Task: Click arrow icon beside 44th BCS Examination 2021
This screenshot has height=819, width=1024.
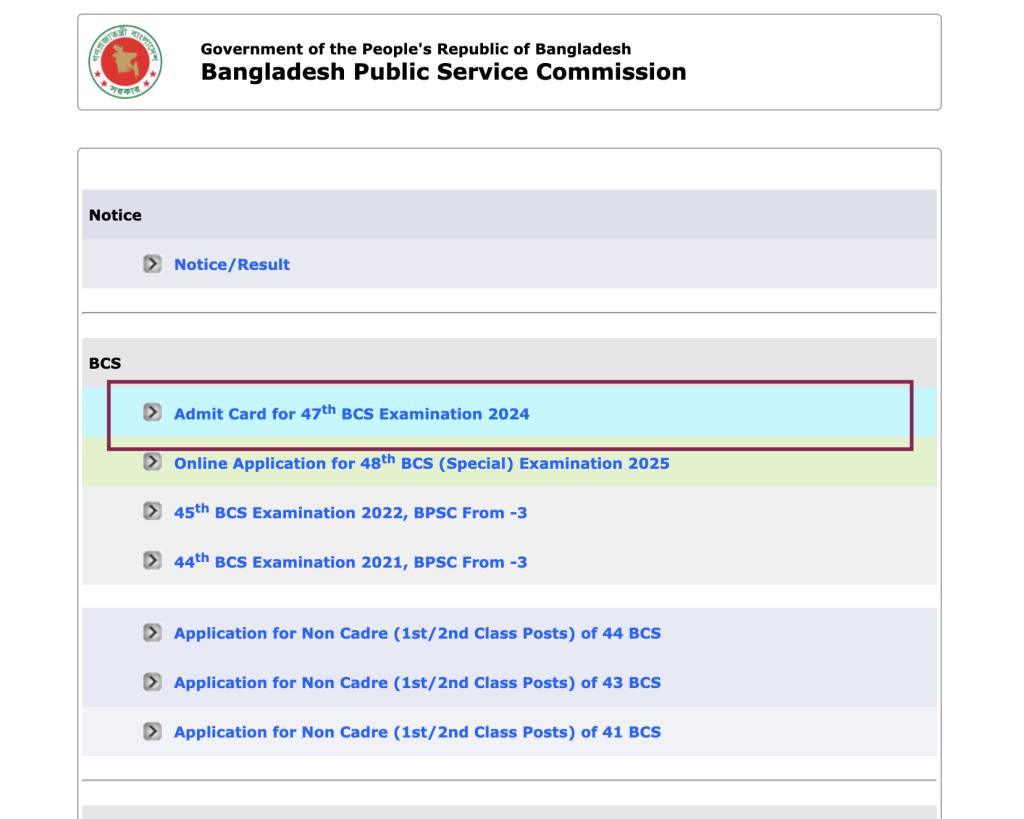Action: [152, 561]
